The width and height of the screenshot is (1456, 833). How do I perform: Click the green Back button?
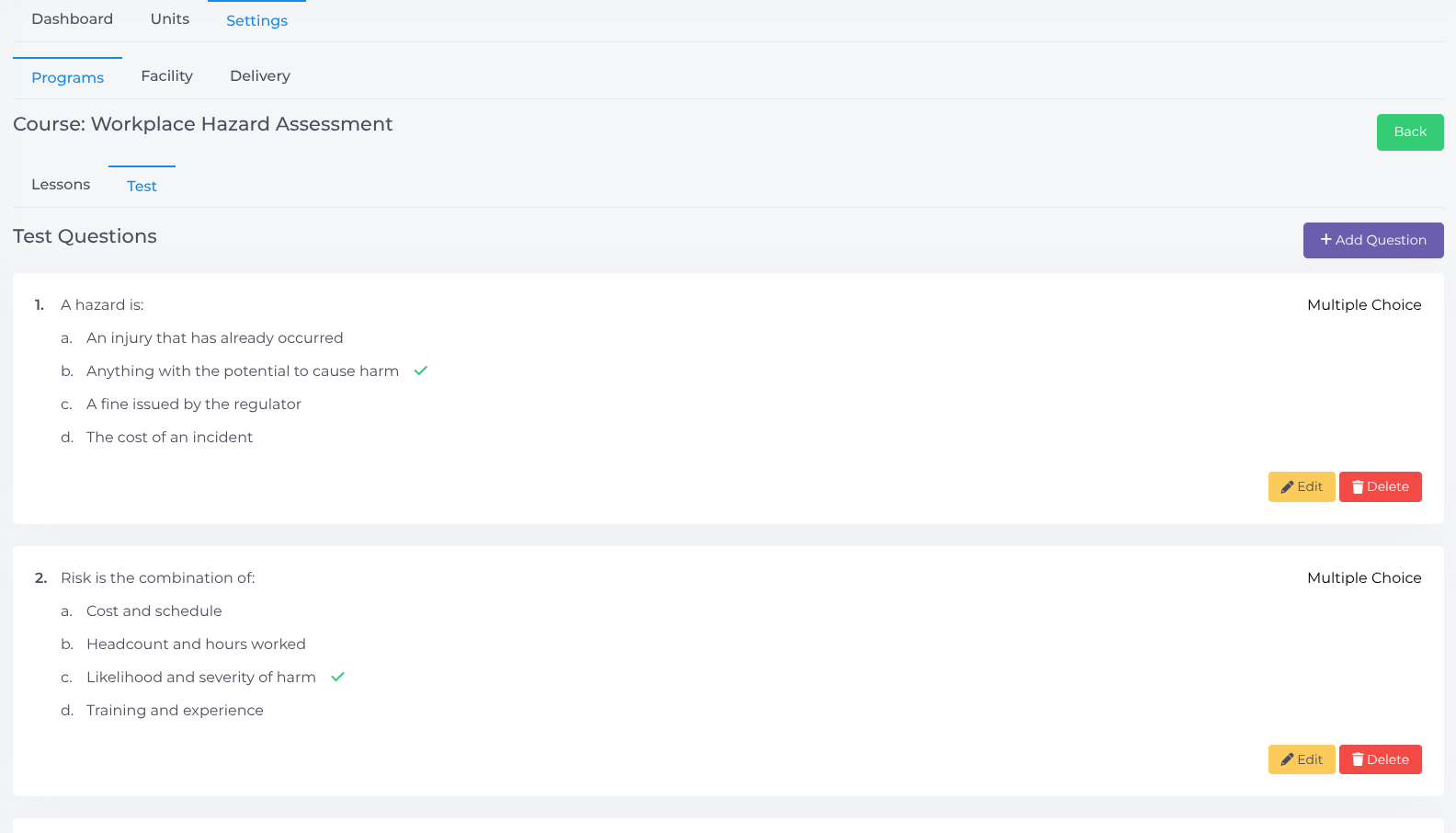1410,132
